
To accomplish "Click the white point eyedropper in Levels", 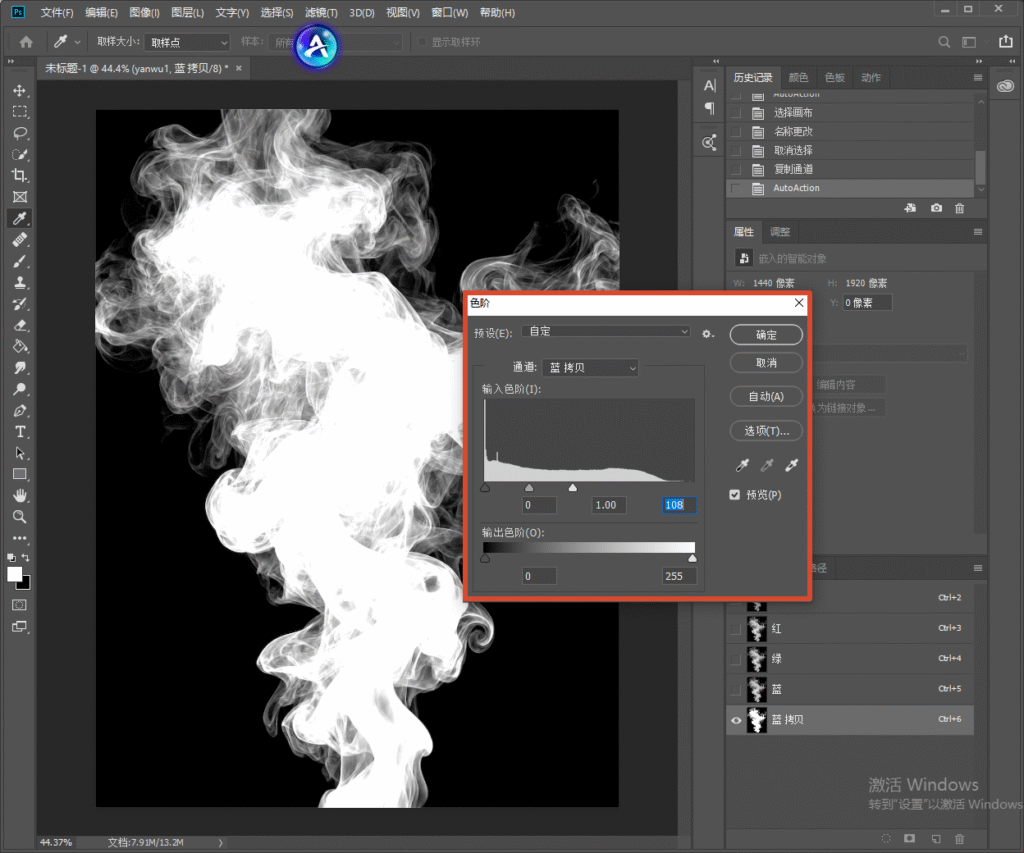I will [x=792, y=465].
